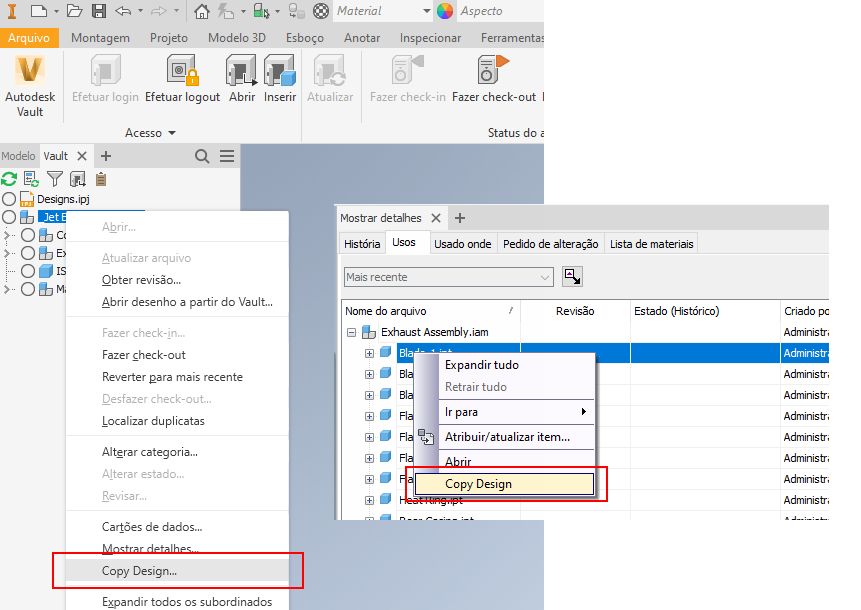The width and height of the screenshot is (861, 610).
Task: Open a file using the folder icon
Action: pyautogui.click(x=75, y=11)
